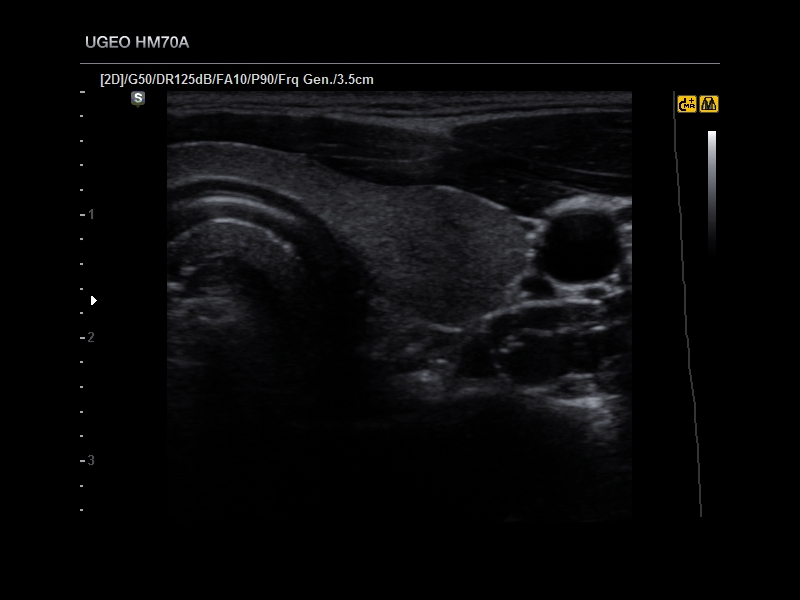Click the gray S probe orientation marker
The image size is (800, 600).
(x=138, y=98)
